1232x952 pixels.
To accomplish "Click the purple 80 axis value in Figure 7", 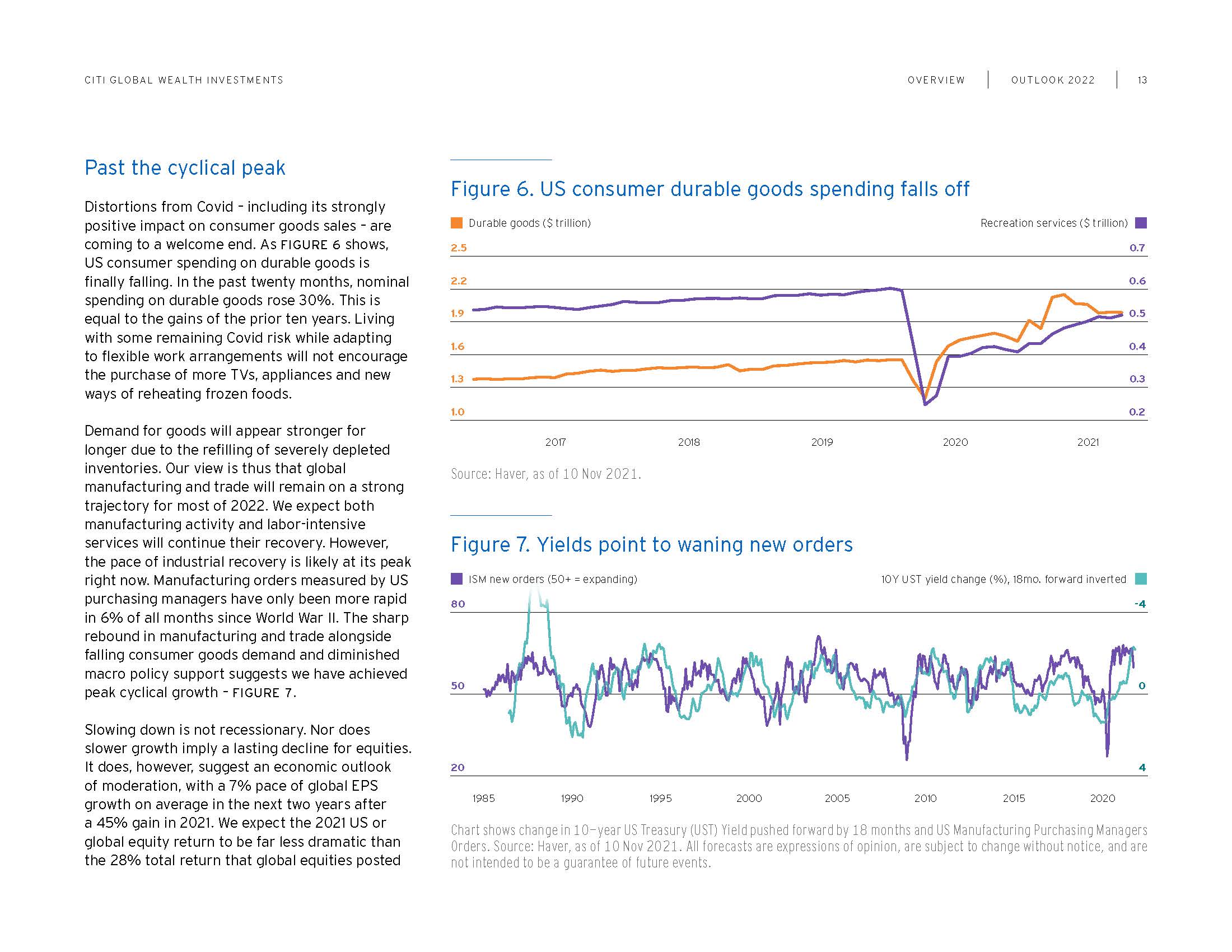I will pos(458,604).
